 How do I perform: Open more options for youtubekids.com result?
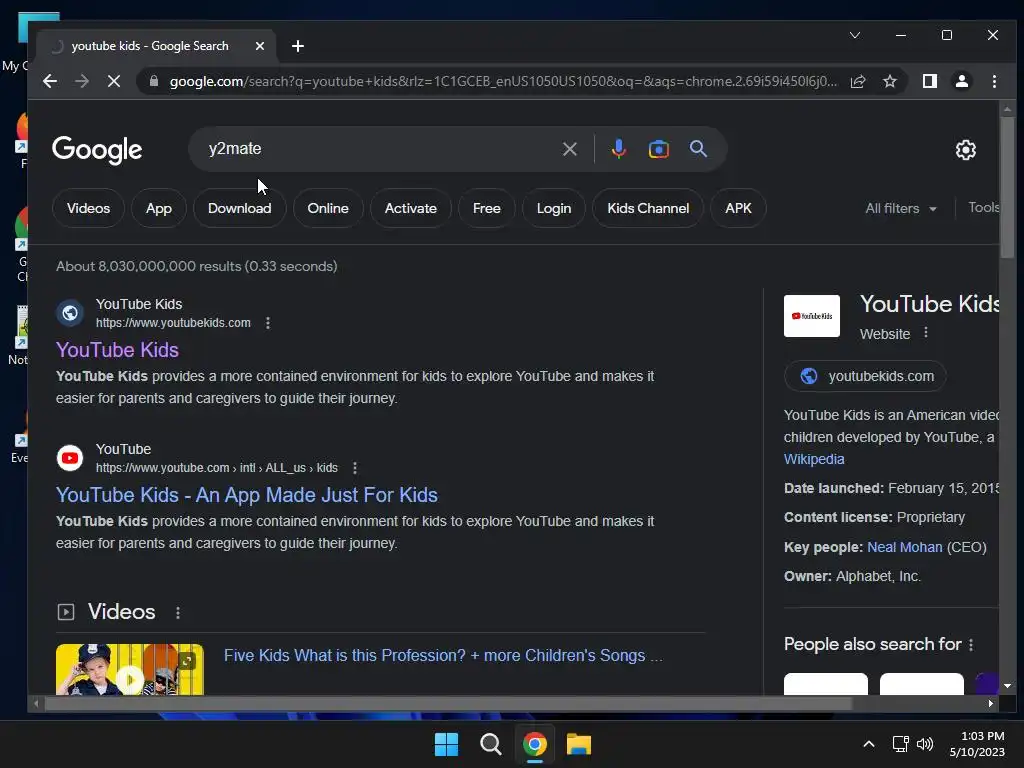(268, 323)
